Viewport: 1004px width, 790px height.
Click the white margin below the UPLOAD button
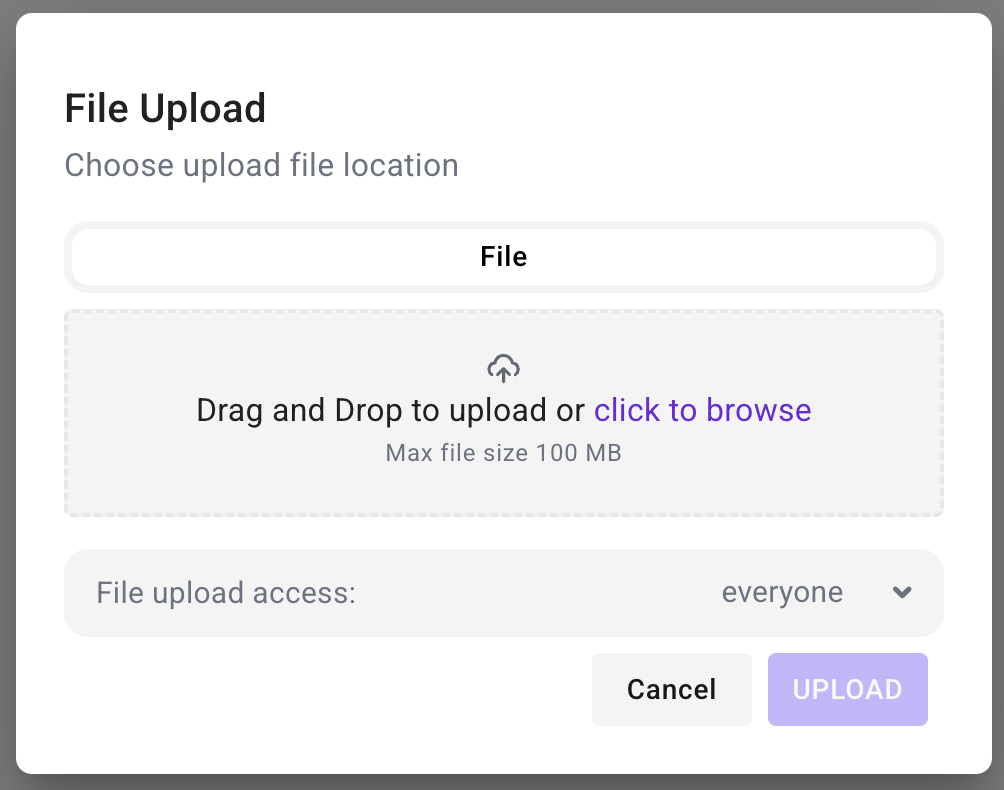(x=847, y=750)
